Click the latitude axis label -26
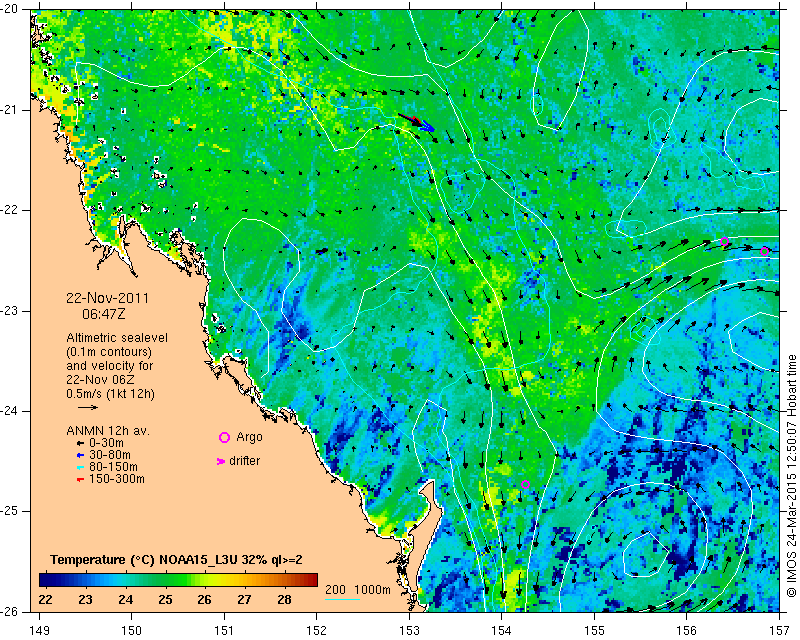 (9, 611)
